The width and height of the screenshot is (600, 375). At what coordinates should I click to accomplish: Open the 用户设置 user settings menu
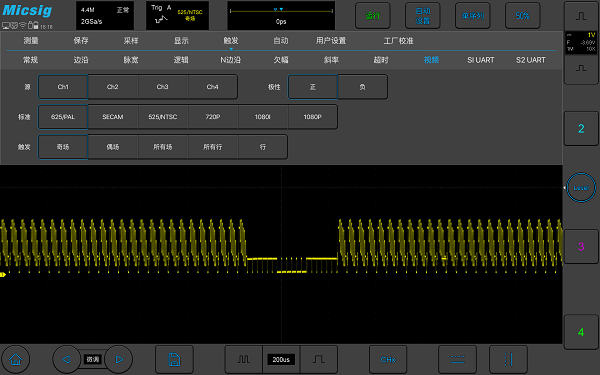331,41
